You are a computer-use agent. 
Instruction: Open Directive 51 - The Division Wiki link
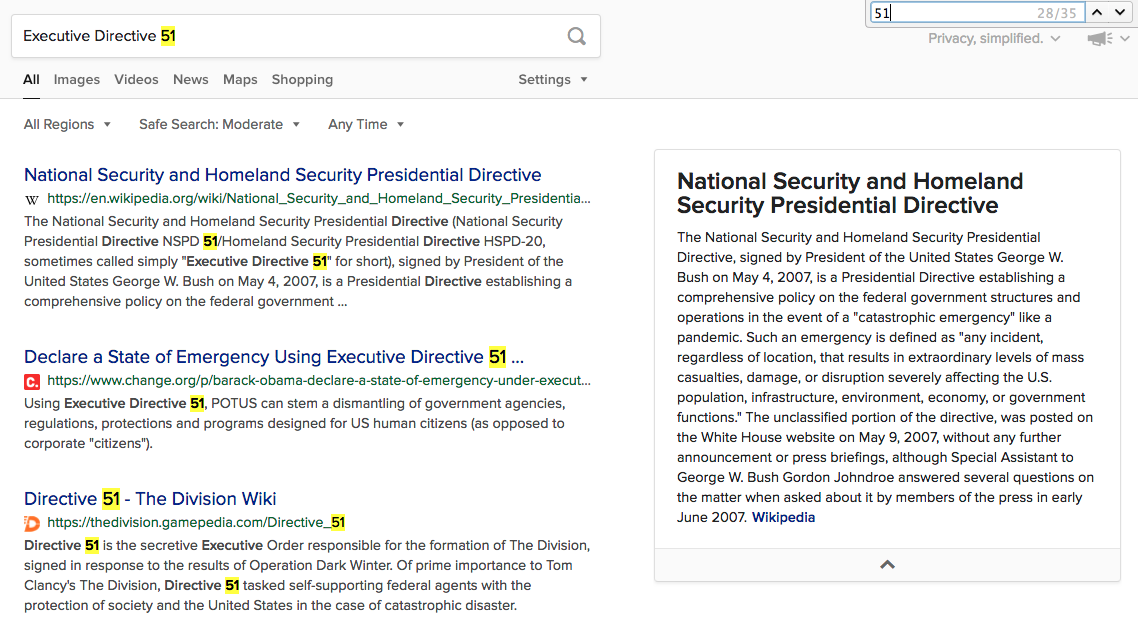[x=150, y=499]
